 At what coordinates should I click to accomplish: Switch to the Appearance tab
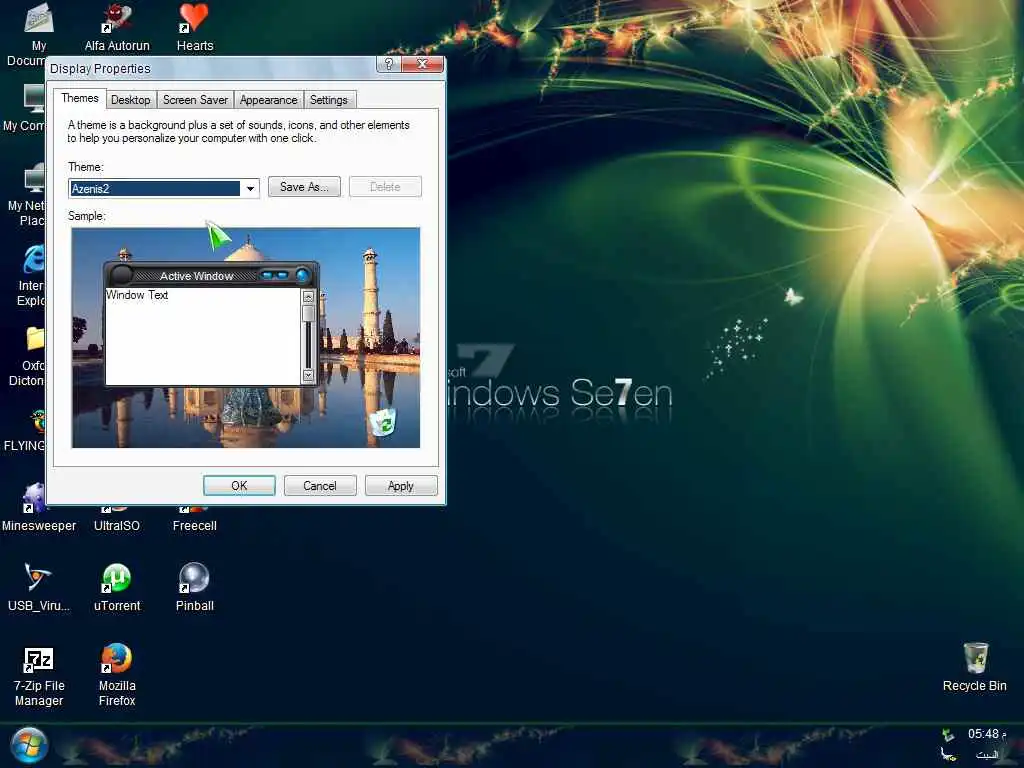(268, 100)
